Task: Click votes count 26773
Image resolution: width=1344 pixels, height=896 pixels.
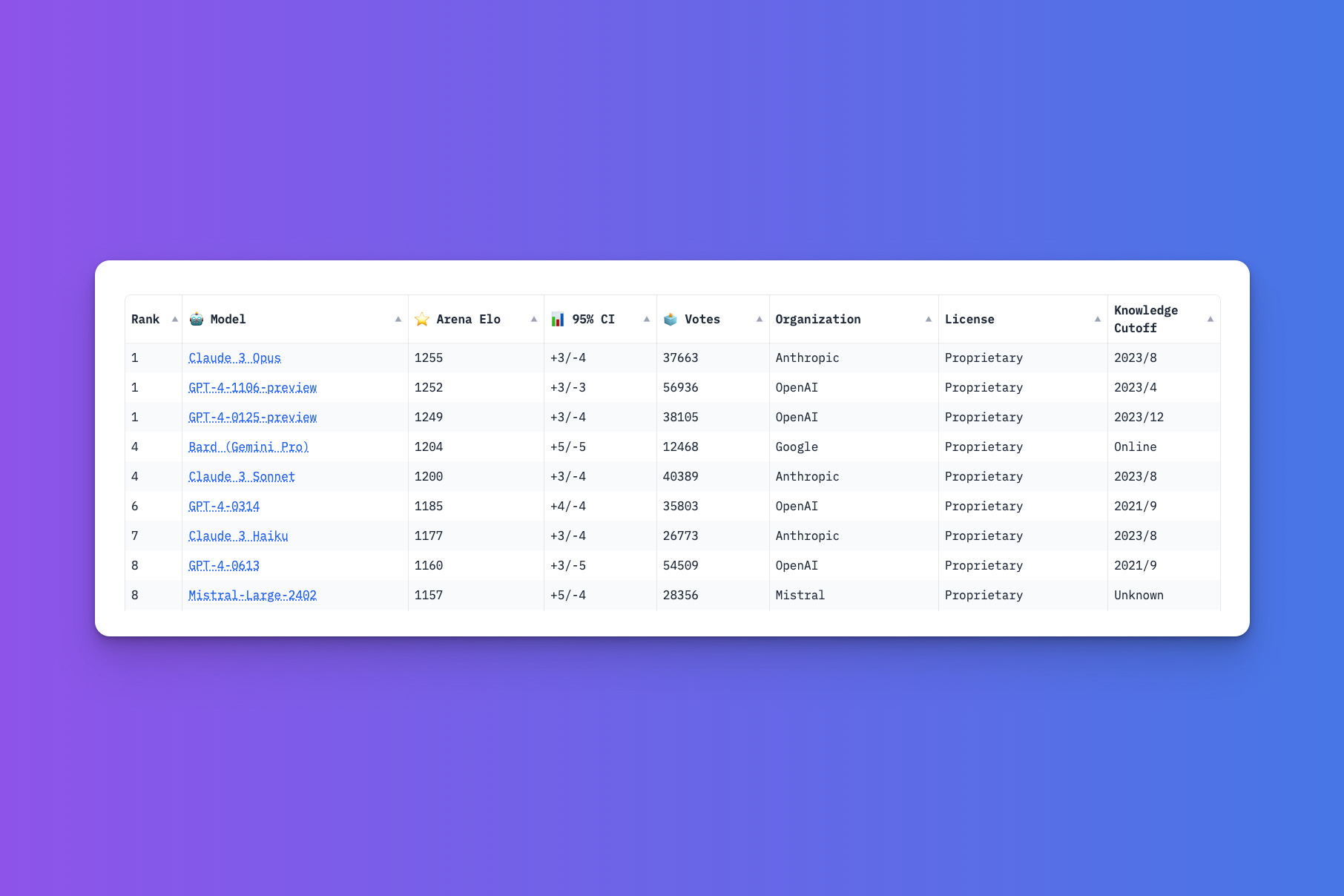Action: coord(681,536)
